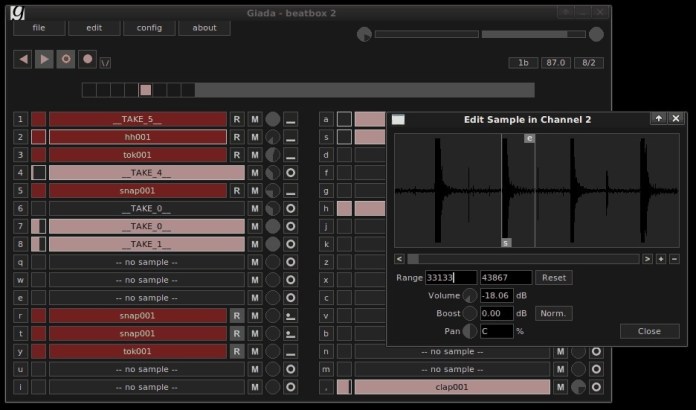696x410 pixels.
Task: Click volume knob of channel 3 tok001
Action: (273, 155)
